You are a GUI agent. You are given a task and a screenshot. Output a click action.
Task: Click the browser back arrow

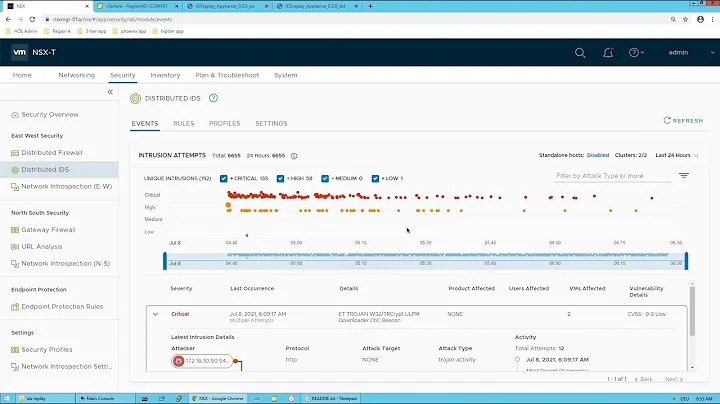click(x=8, y=19)
